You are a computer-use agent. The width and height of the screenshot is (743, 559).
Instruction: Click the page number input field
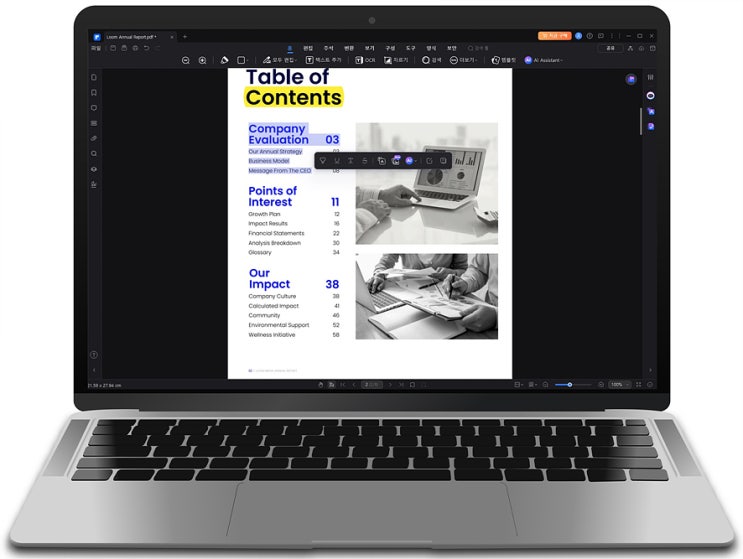point(372,385)
